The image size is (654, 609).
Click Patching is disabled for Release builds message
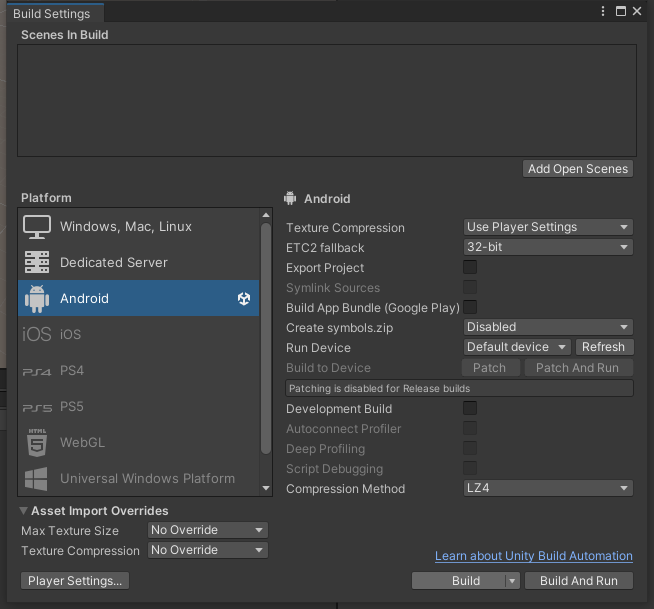pos(459,388)
